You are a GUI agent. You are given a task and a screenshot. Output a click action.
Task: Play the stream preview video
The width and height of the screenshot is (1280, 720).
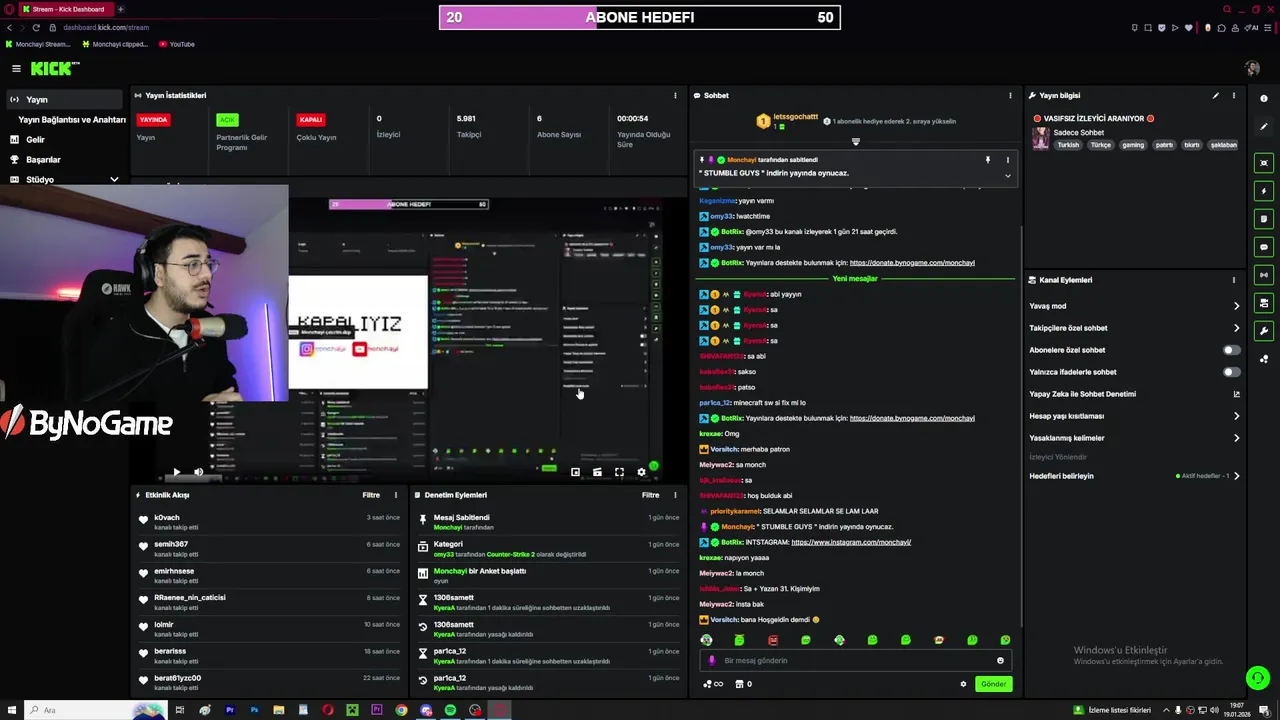[x=176, y=472]
